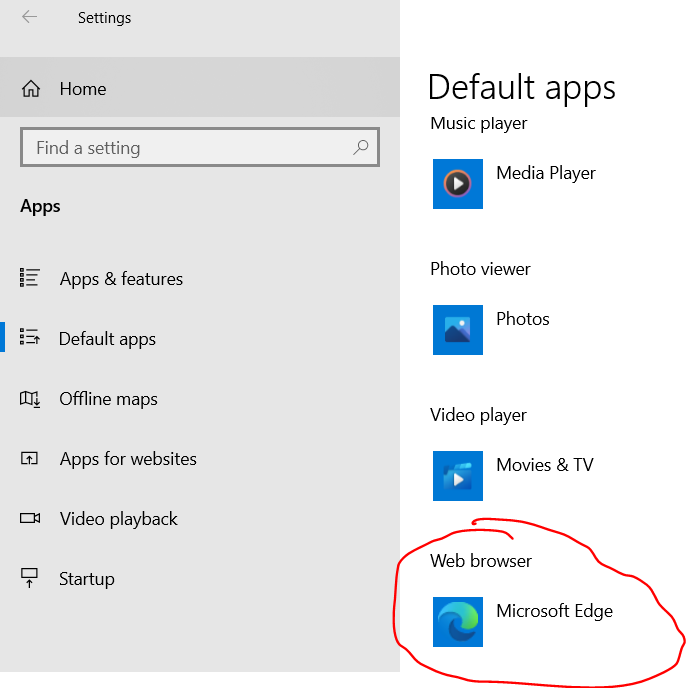This screenshot has width=689, height=688.
Task: Click the Offline maps map icon
Action: [30, 399]
